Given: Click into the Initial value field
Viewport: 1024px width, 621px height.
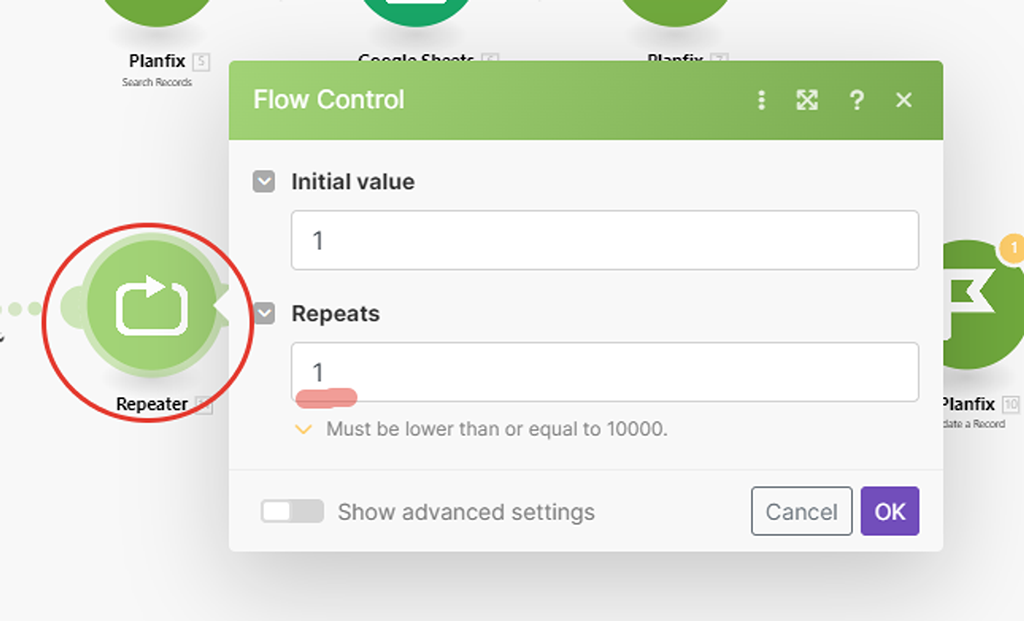Looking at the screenshot, I should tap(605, 240).
